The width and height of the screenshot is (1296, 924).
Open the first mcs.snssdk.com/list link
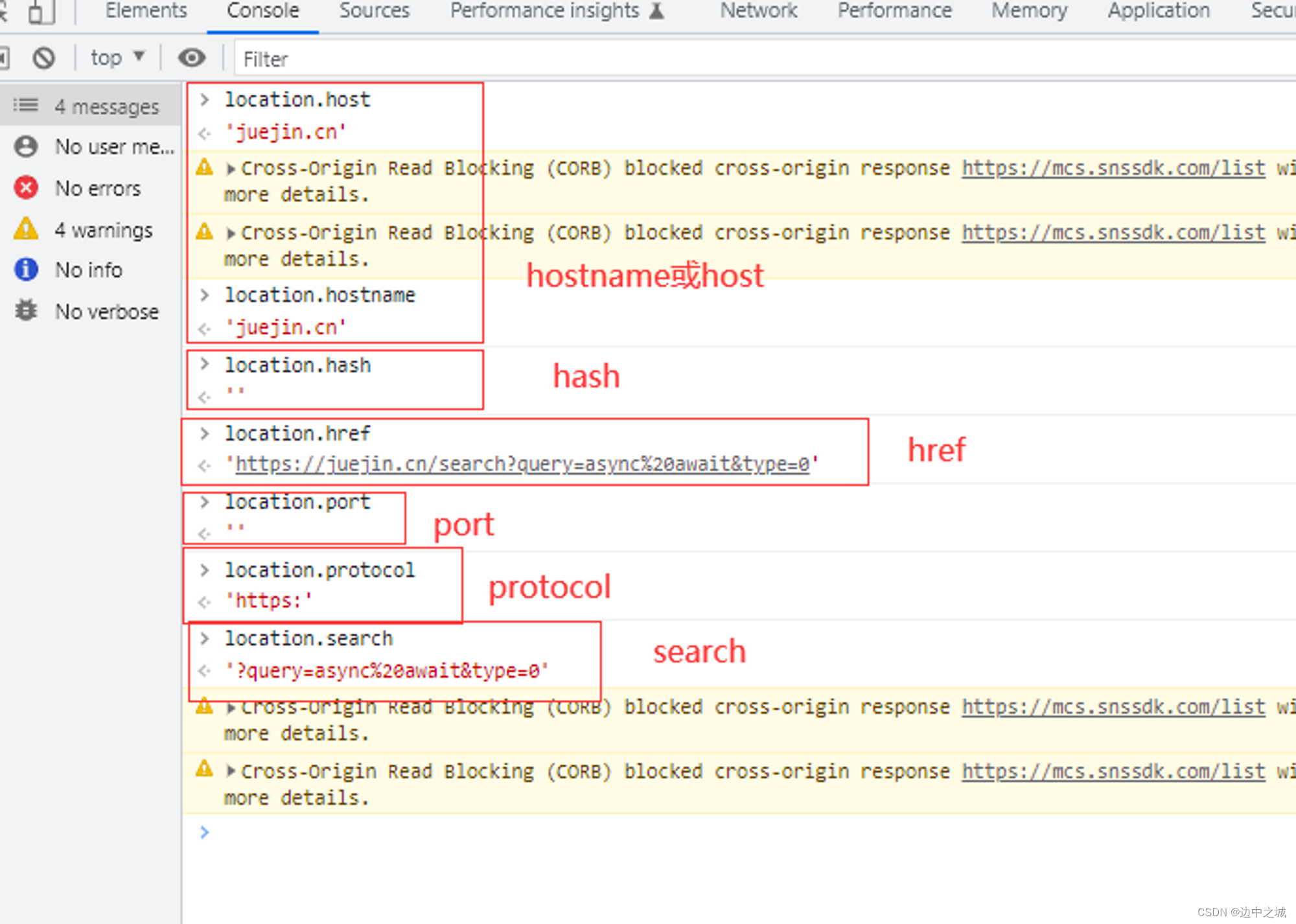(x=1113, y=168)
